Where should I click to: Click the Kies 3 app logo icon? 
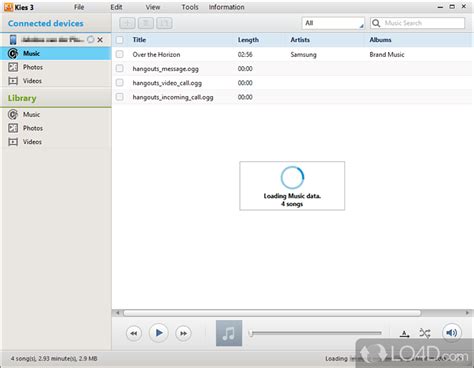pyautogui.click(x=8, y=7)
